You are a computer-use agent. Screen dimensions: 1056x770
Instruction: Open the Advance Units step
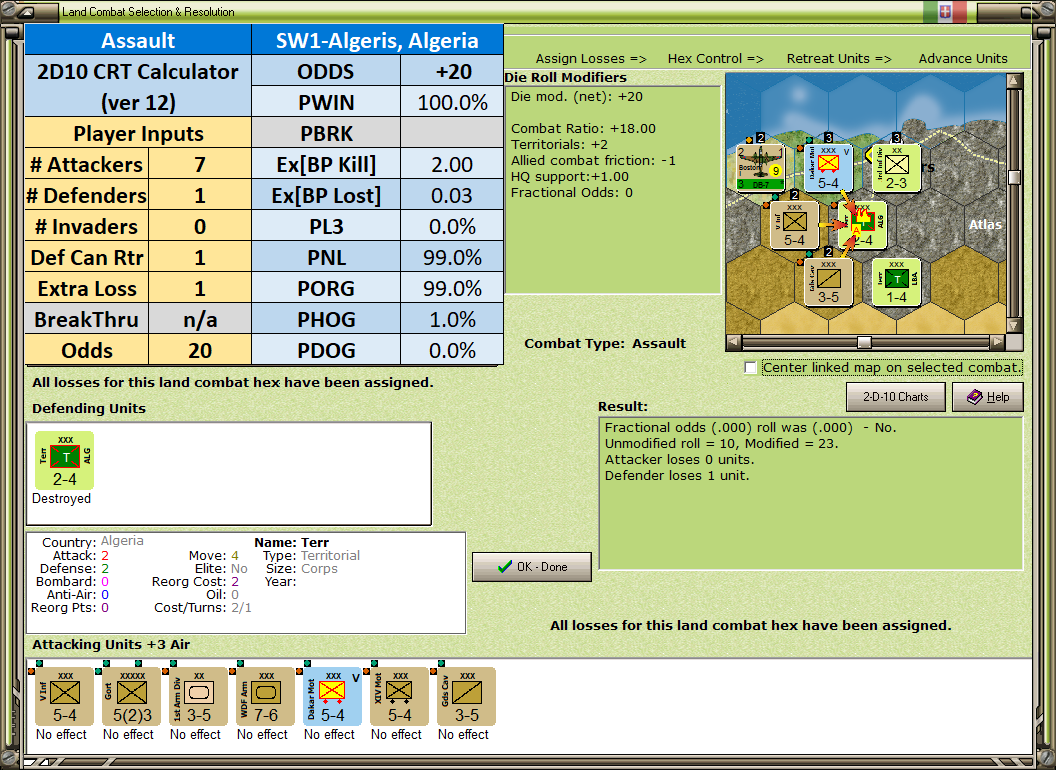point(963,59)
